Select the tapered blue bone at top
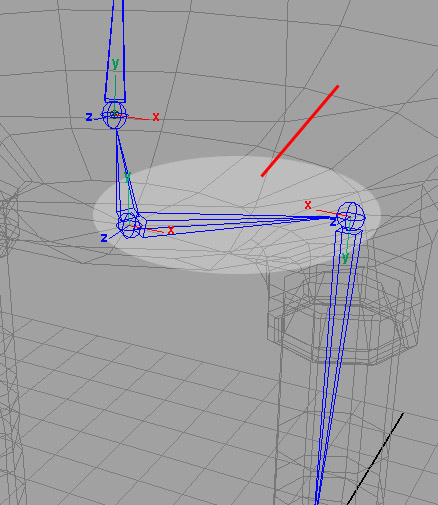This screenshot has width=438, height=505. coord(115,50)
